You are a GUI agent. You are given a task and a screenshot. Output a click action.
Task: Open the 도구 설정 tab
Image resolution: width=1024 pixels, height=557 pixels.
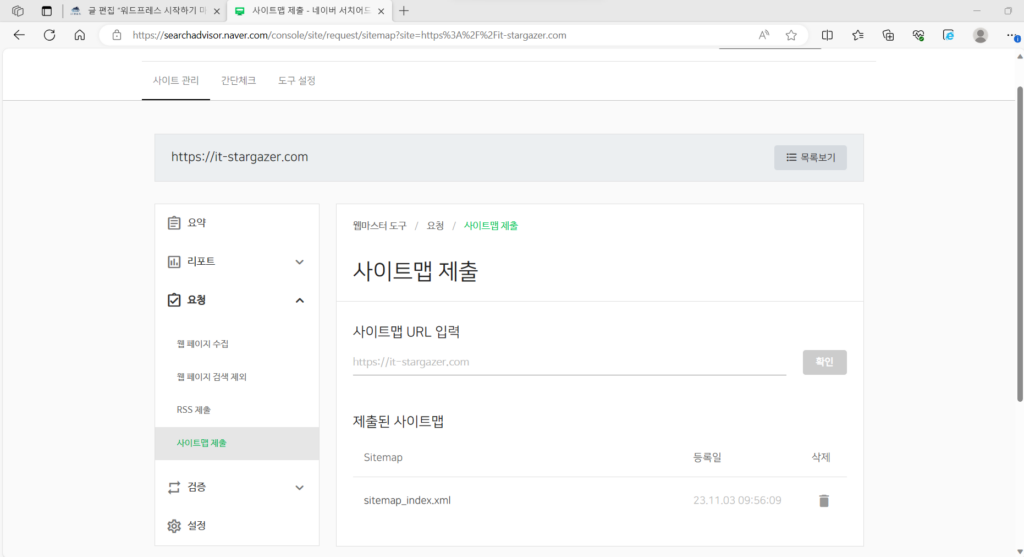click(296, 80)
